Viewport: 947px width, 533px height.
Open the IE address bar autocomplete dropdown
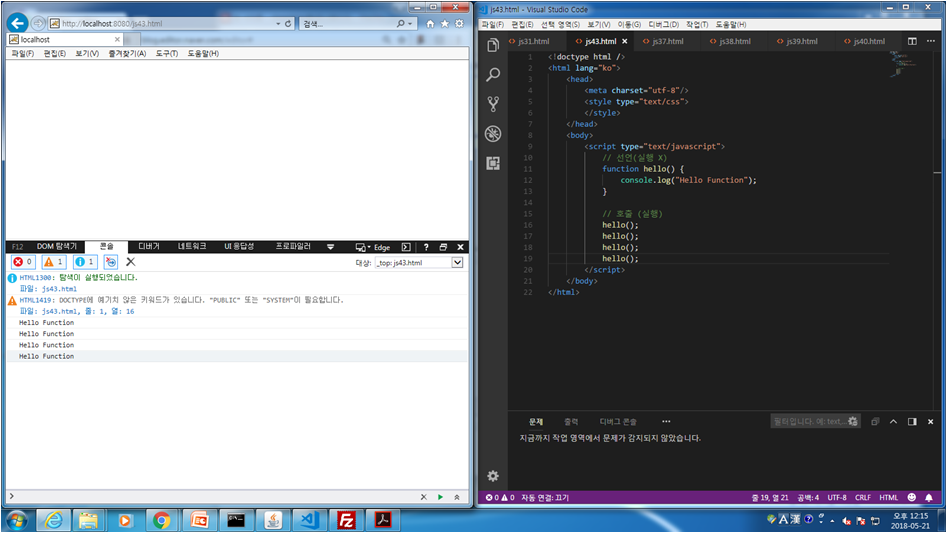point(278,24)
